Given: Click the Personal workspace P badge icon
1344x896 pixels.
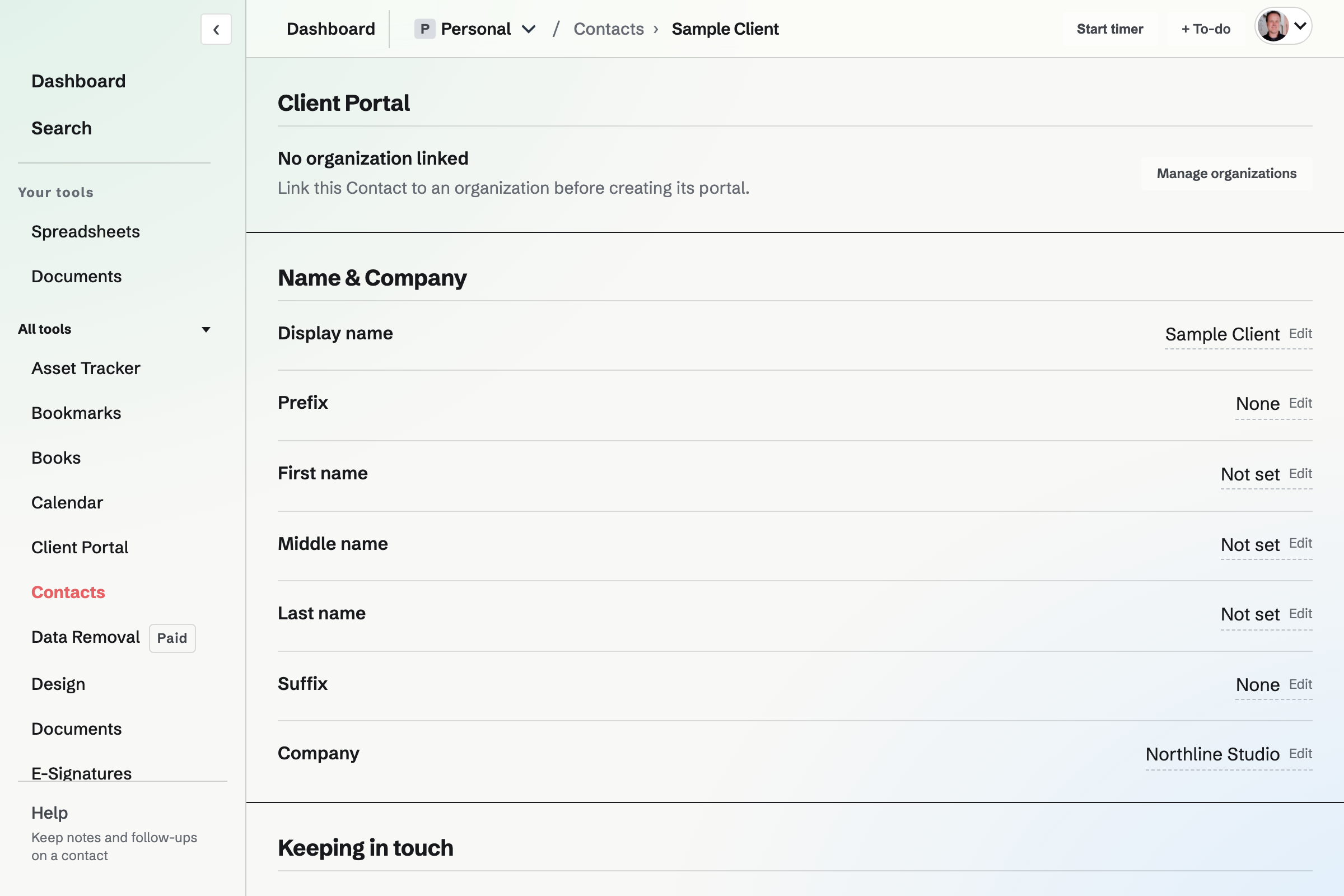Looking at the screenshot, I should [x=424, y=29].
